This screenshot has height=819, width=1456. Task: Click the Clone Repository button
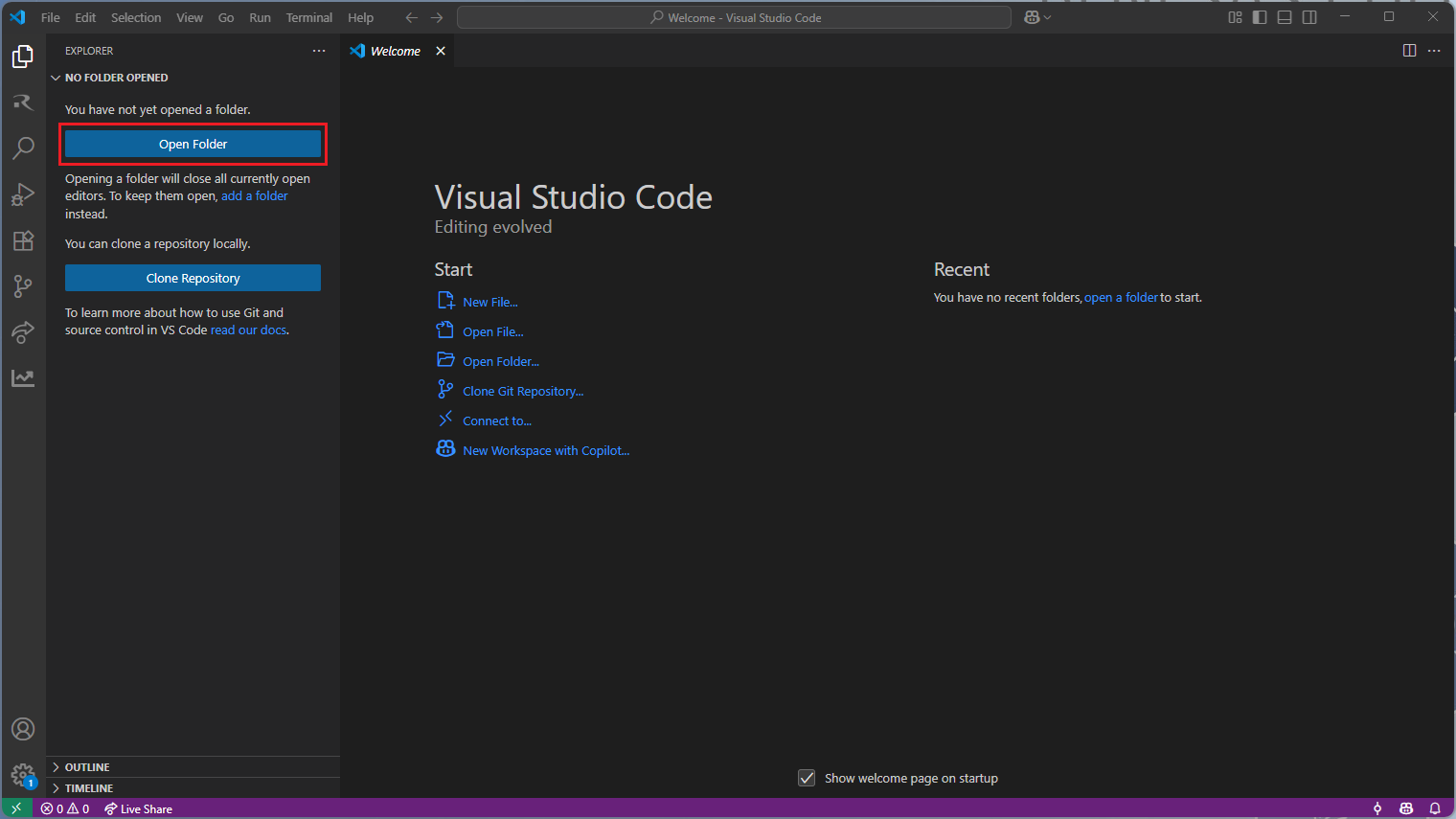pyautogui.click(x=193, y=278)
